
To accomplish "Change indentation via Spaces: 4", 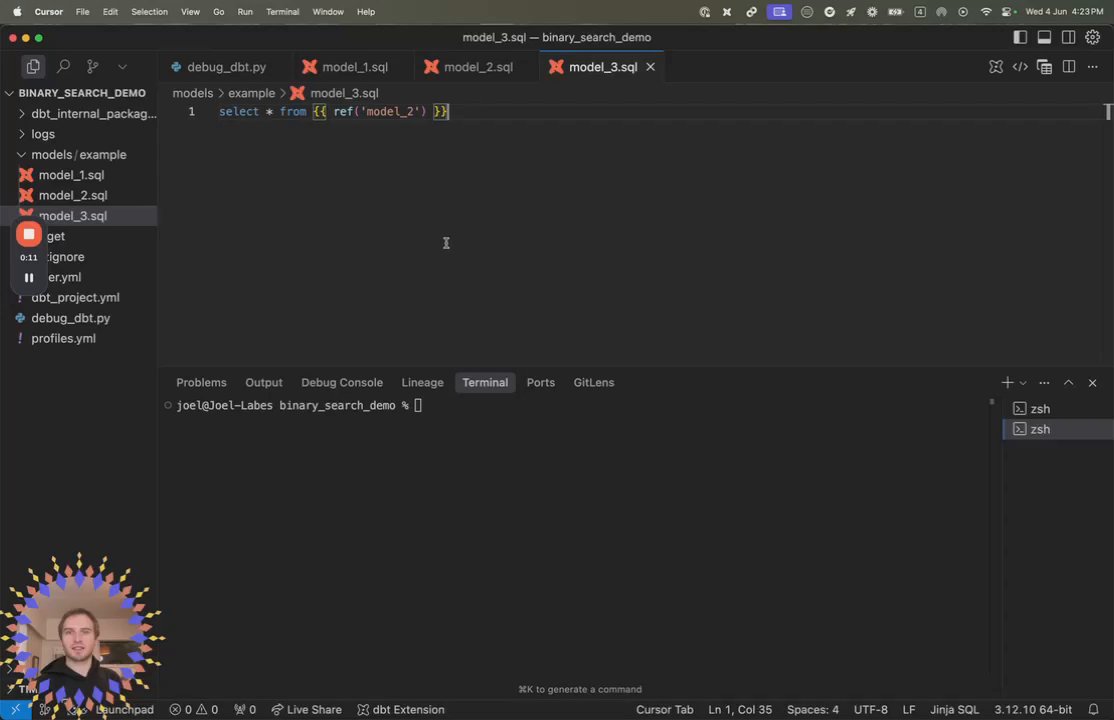I will 812,709.
